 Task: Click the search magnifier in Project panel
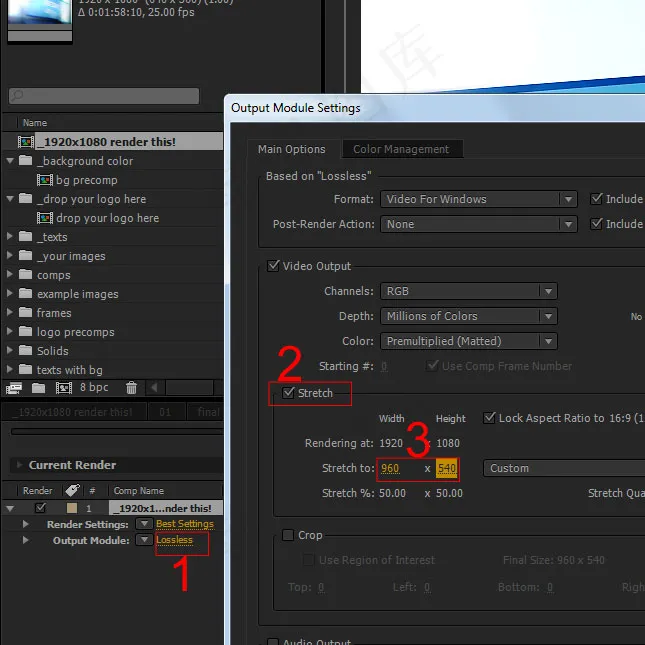click(x=17, y=97)
